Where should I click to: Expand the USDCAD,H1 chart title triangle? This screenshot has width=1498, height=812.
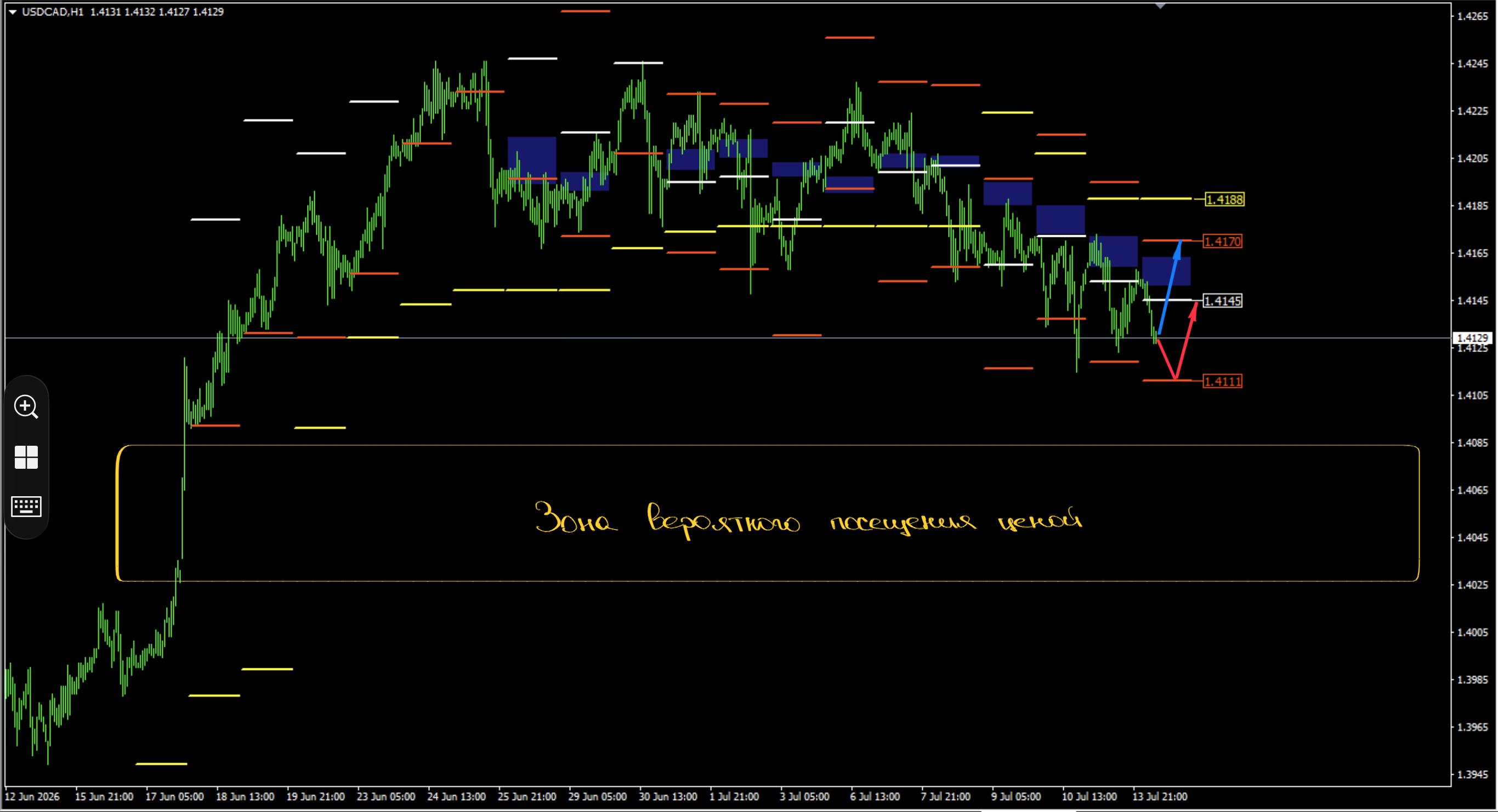(12, 12)
